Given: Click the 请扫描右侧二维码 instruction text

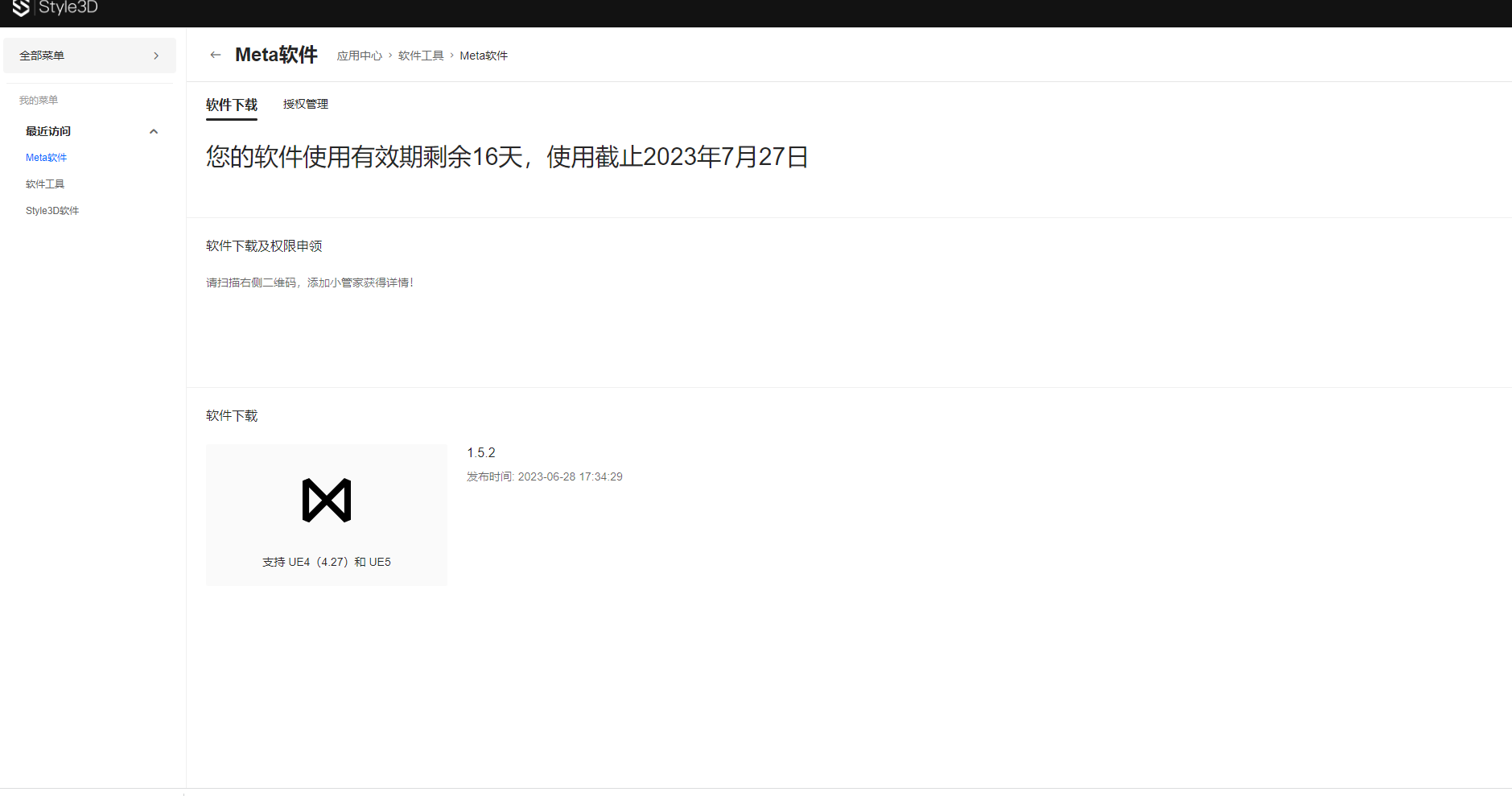Looking at the screenshot, I should coord(310,283).
